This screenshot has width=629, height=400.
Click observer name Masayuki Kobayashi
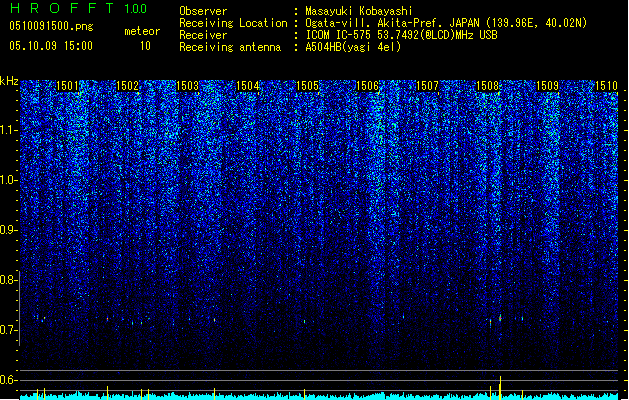coord(359,11)
